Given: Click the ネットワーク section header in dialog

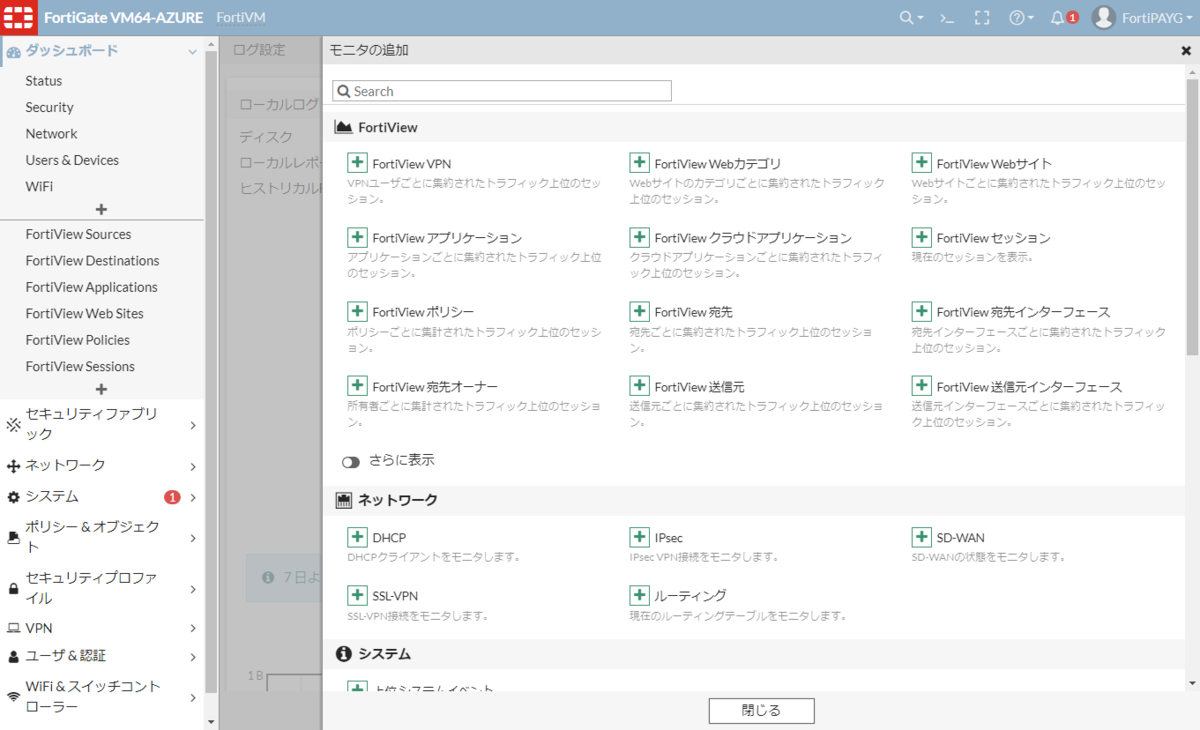Looking at the screenshot, I should pos(755,500).
